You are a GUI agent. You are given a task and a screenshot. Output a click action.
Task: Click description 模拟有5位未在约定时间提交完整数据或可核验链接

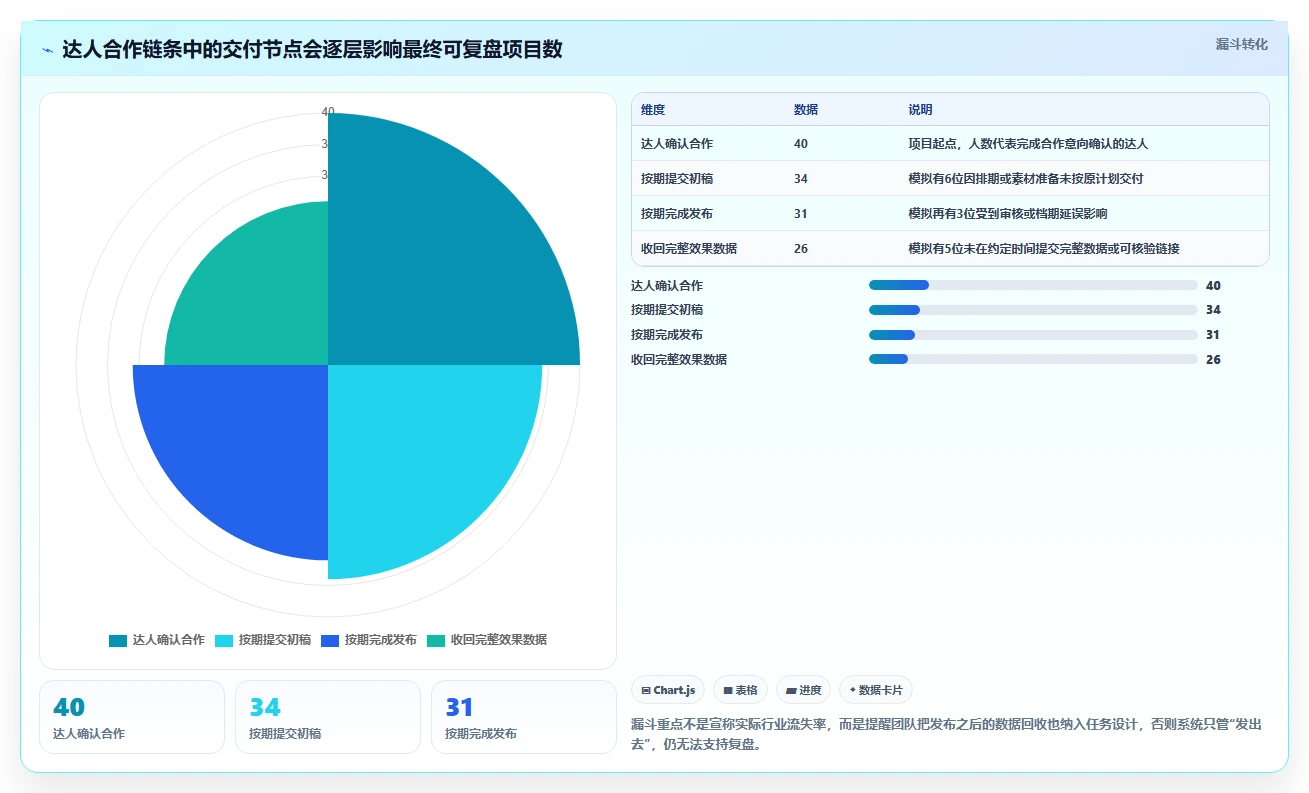pyautogui.click(x=1043, y=249)
